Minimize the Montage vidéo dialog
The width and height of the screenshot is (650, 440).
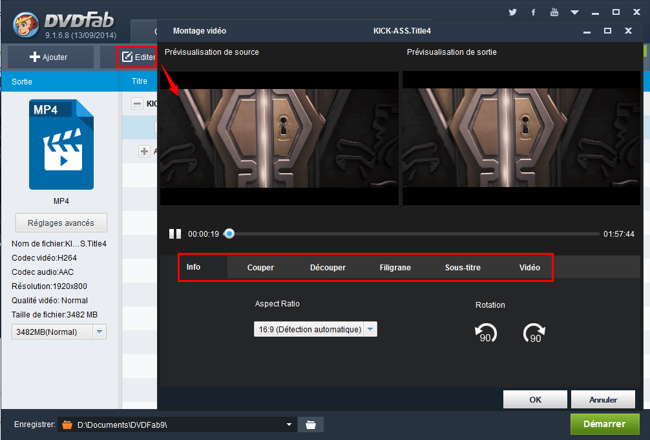[x=587, y=31]
